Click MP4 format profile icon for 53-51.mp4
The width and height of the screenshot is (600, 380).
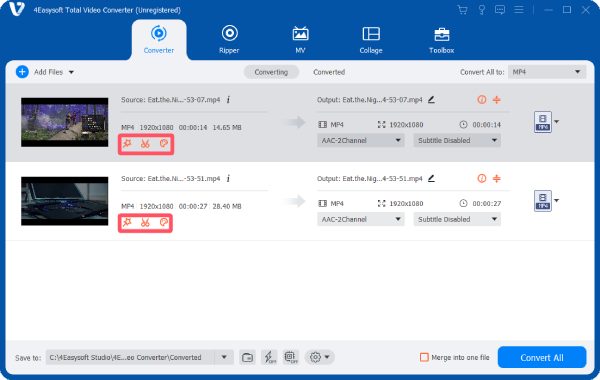(543, 201)
